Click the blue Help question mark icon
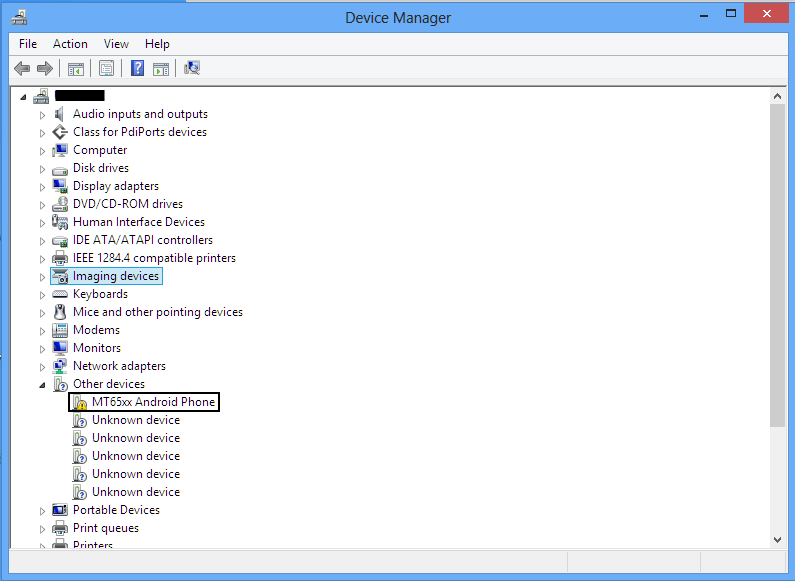 coord(137,68)
